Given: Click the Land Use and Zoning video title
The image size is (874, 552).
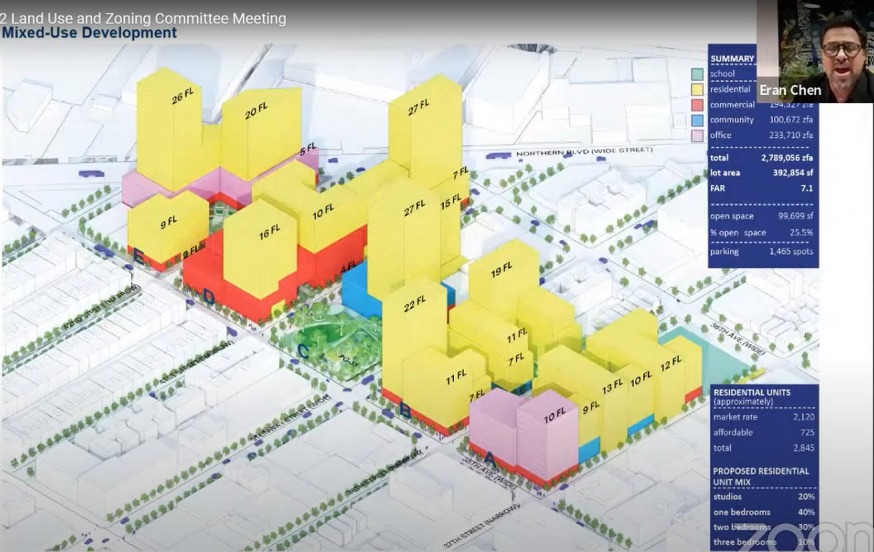Looking at the screenshot, I should [143, 18].
